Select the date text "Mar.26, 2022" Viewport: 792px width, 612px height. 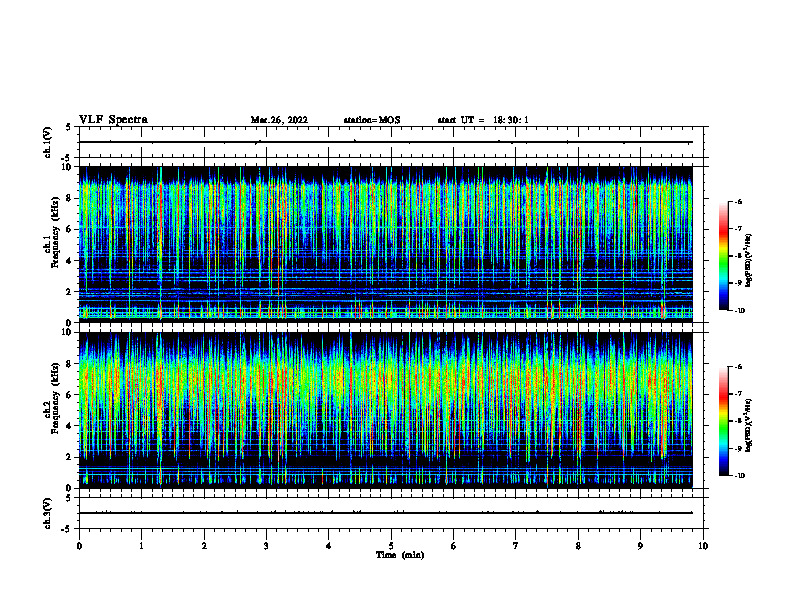279,120
